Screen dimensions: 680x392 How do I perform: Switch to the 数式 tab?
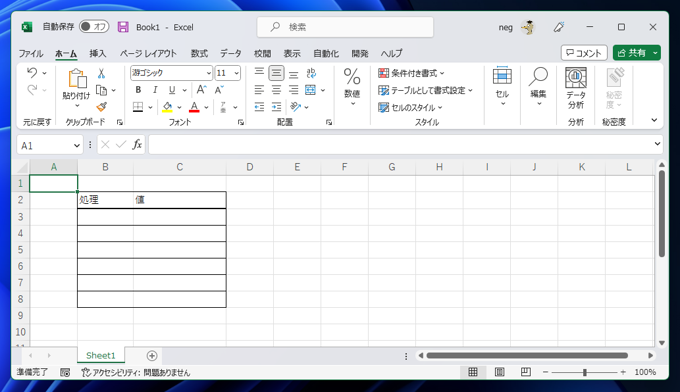coord(199,53)
